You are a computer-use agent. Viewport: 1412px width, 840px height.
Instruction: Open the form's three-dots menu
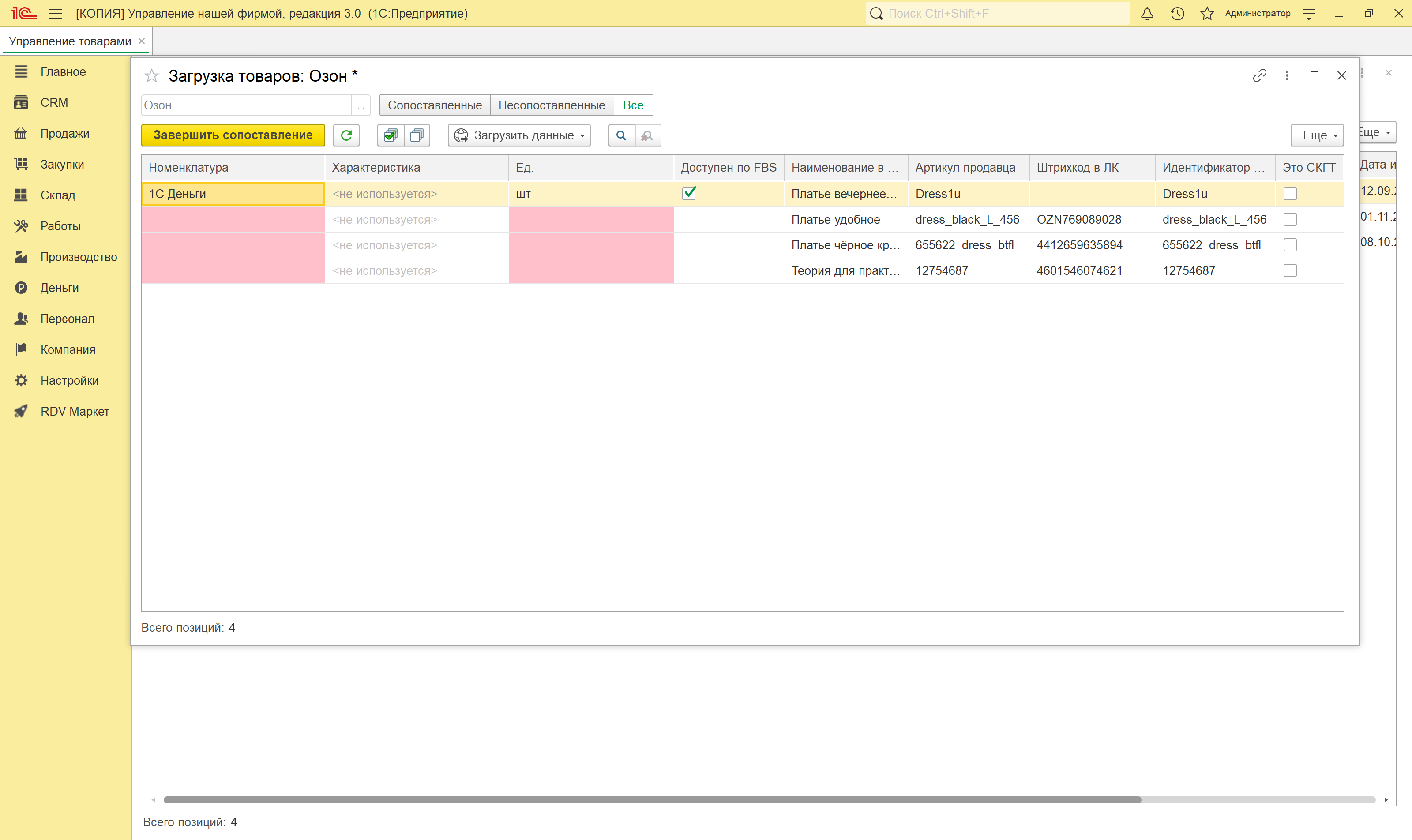pos(1287,76)
